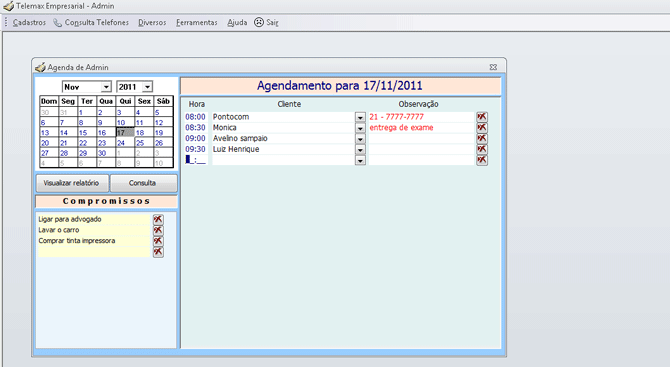Click the Sair face icon
Image resolution: width=670 pixels, height=367 pixels.
coord(259,22)
